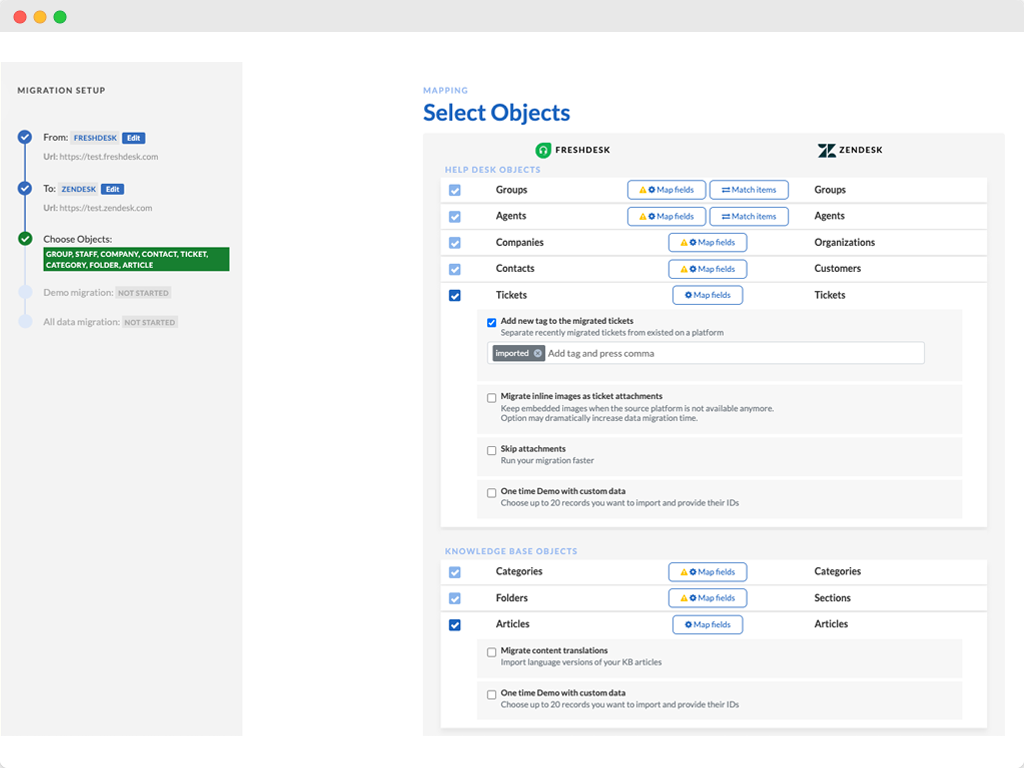Enable the Skip attachments option
This screenshot has height=768, width=1024.
tap(491, 451)
